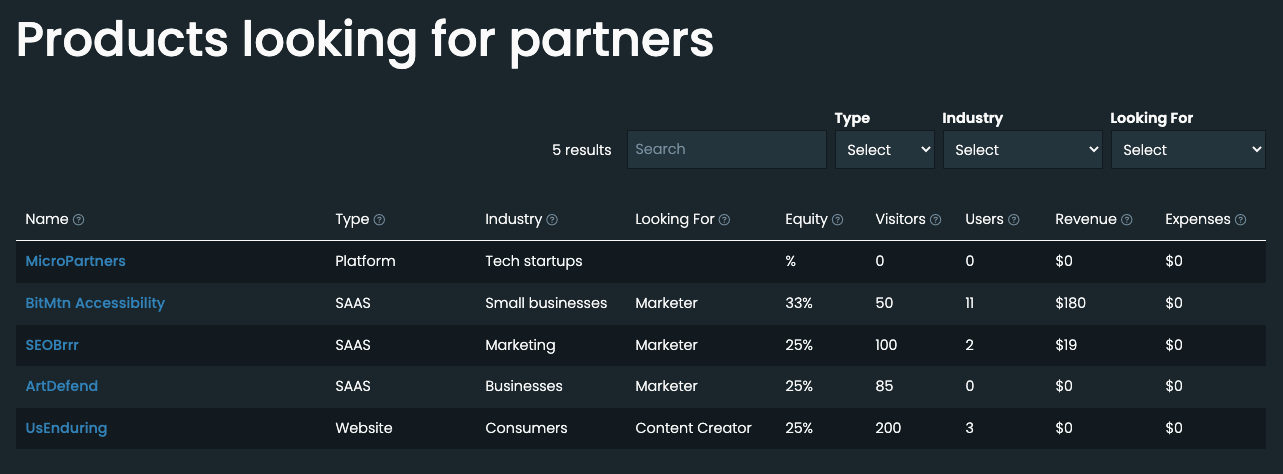Click the help icon next to Expenses

point(1241,220)
